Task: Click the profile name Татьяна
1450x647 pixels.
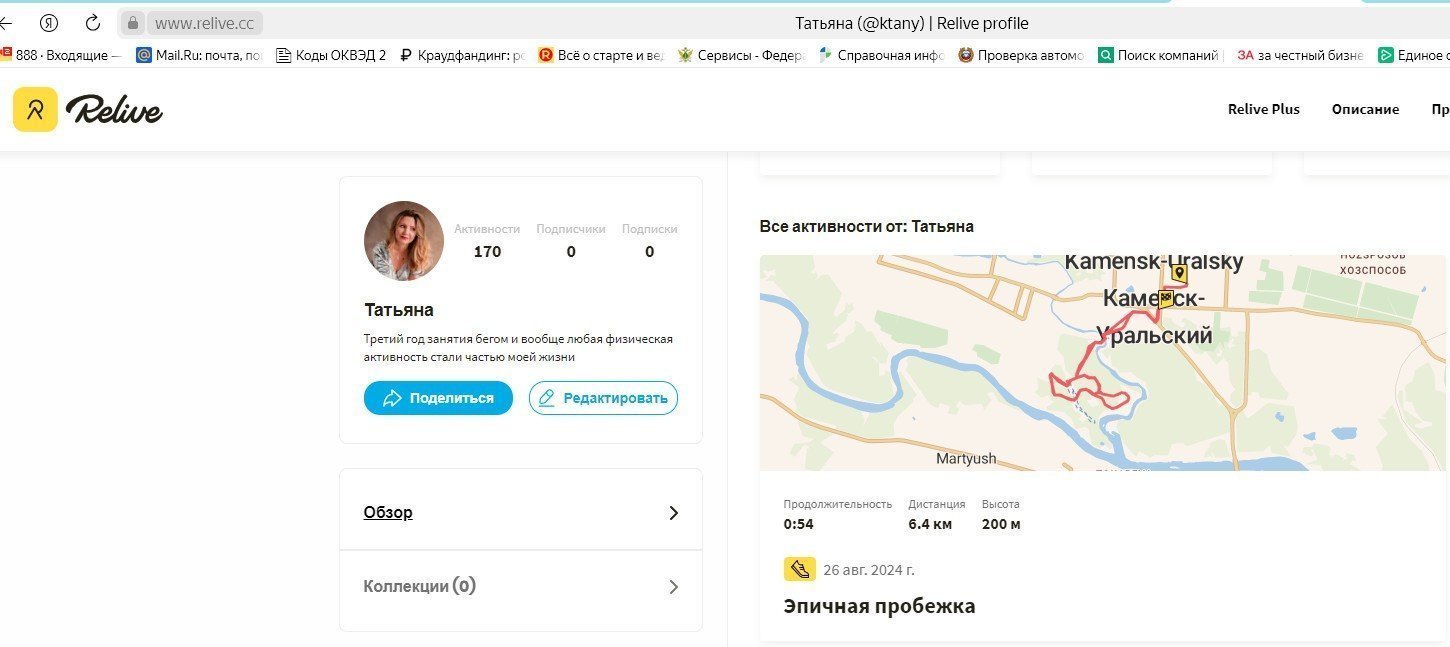Action: 399,310
